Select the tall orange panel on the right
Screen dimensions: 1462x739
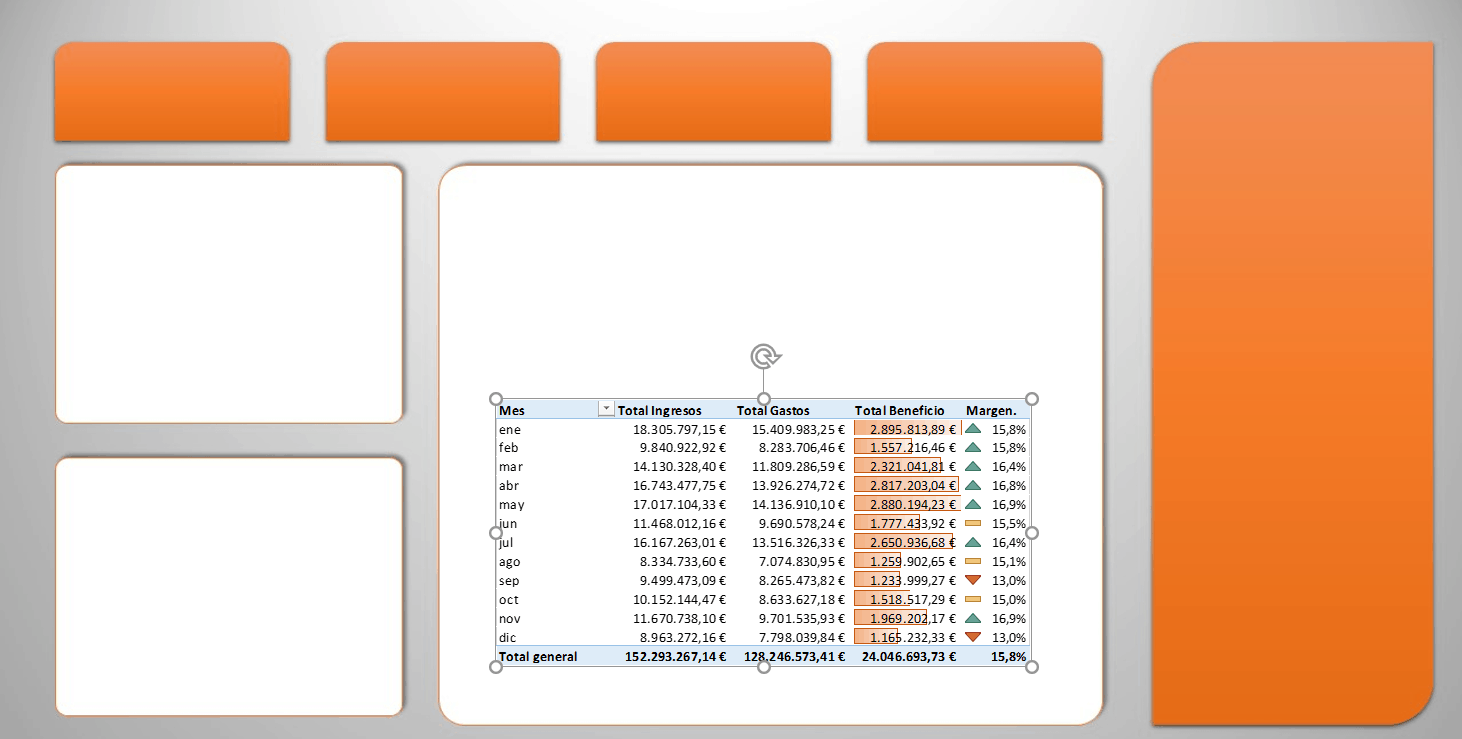coord(1293,383)
